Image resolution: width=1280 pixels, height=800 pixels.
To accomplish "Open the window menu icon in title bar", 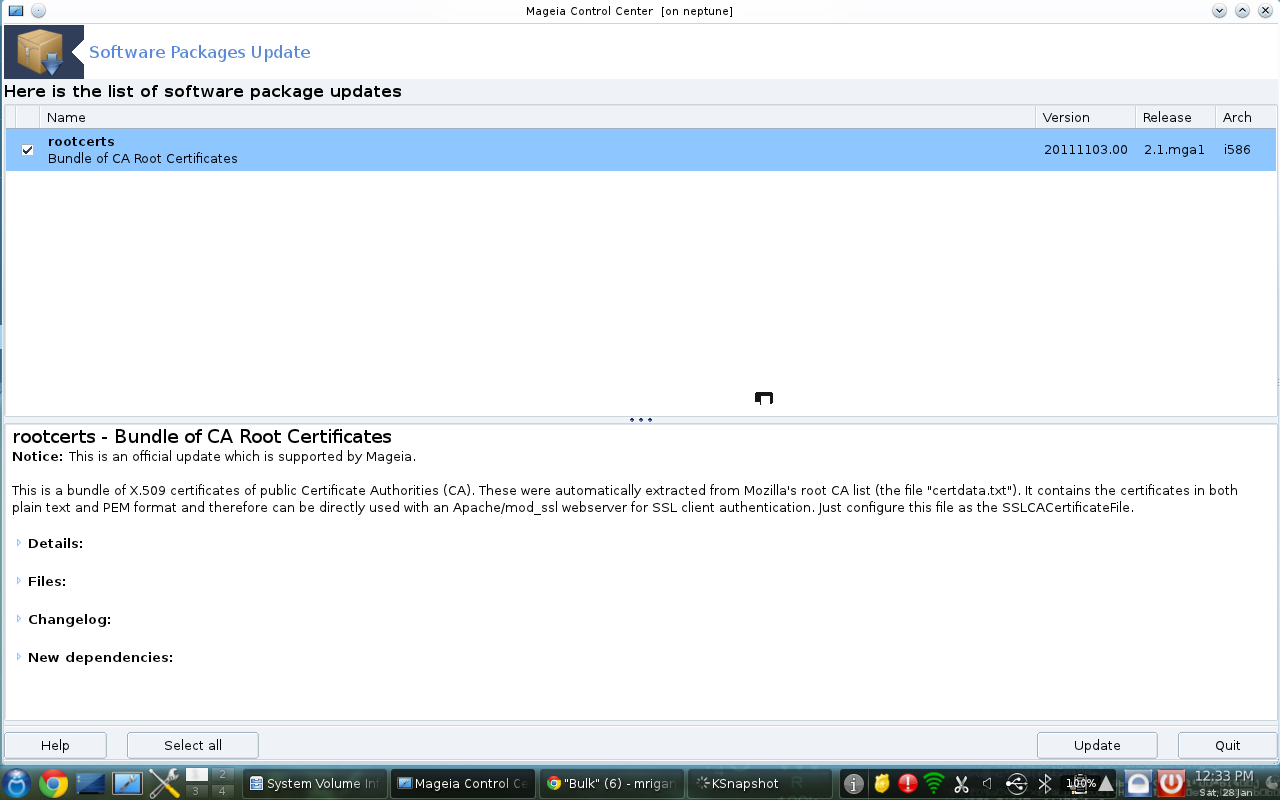I will click(x=16, y=11).
